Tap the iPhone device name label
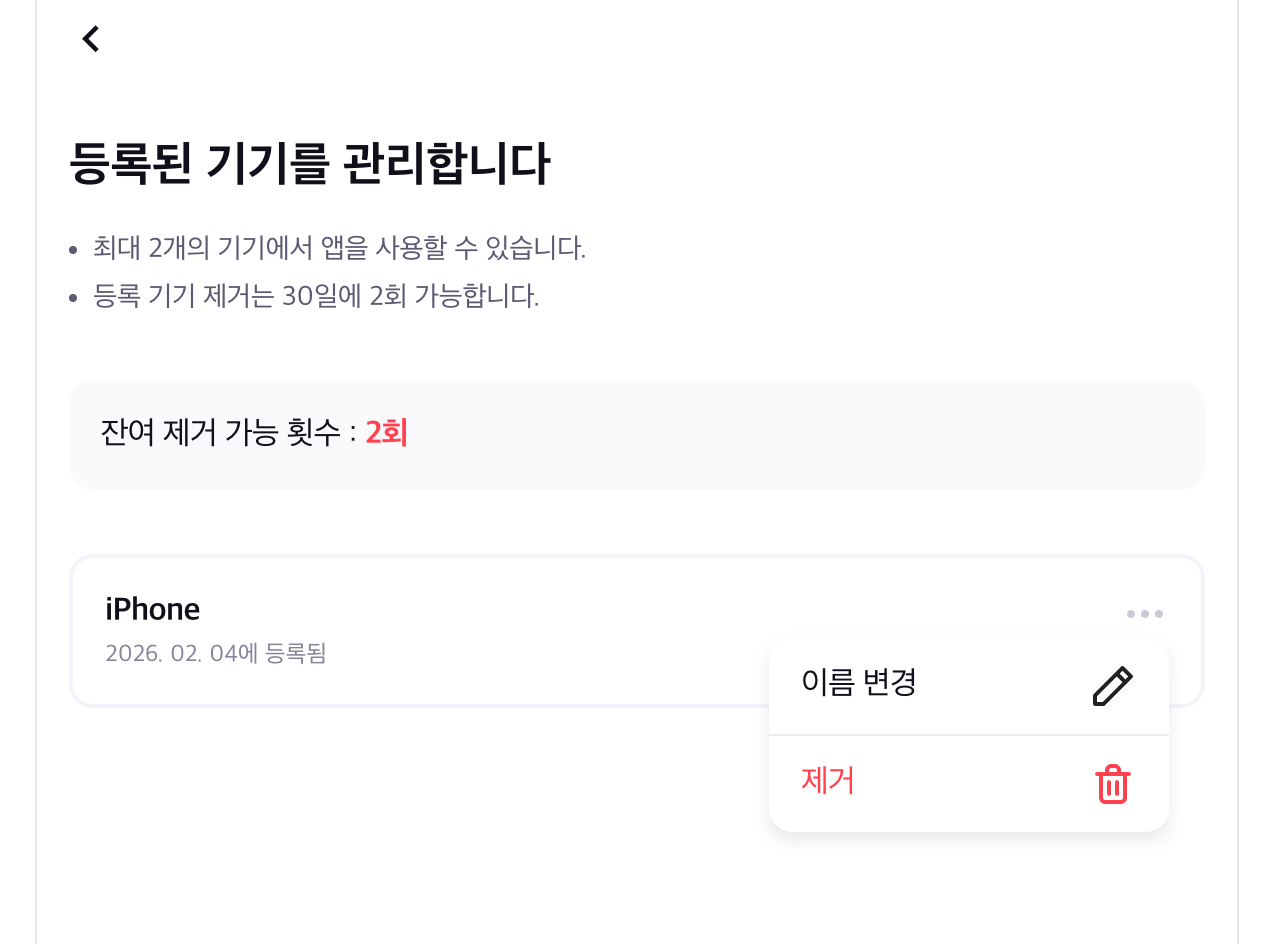 point(152,608)
